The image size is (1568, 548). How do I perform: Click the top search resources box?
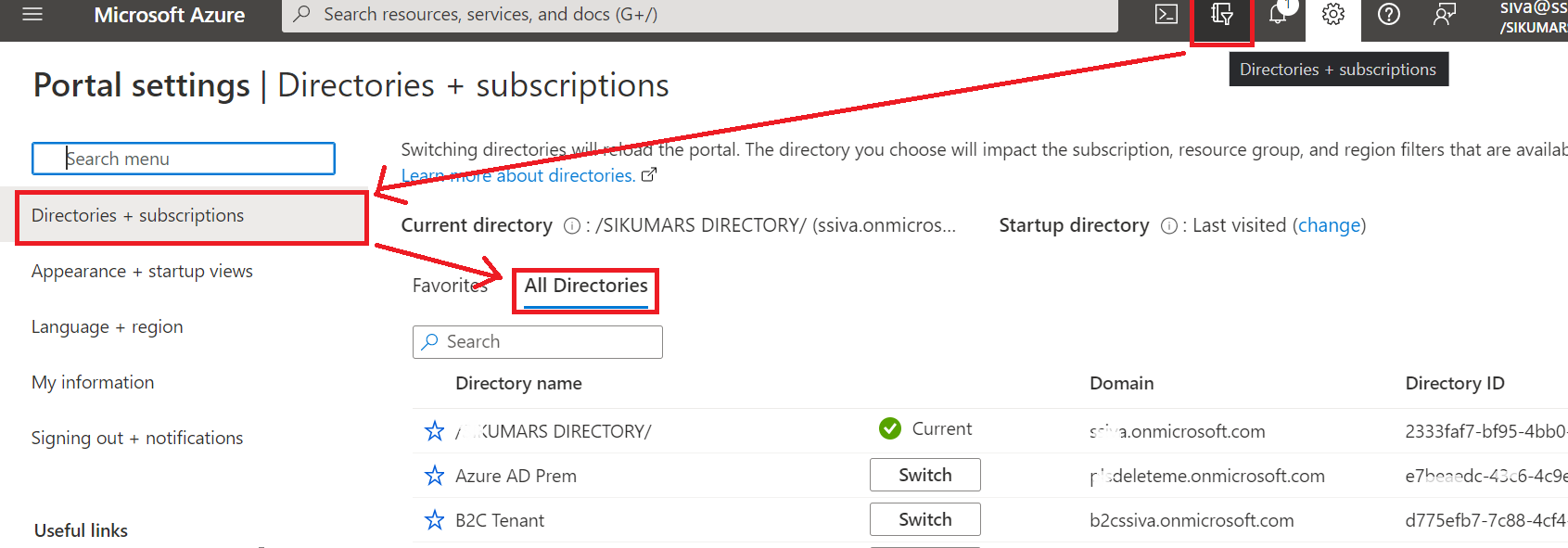coord(700,15)
